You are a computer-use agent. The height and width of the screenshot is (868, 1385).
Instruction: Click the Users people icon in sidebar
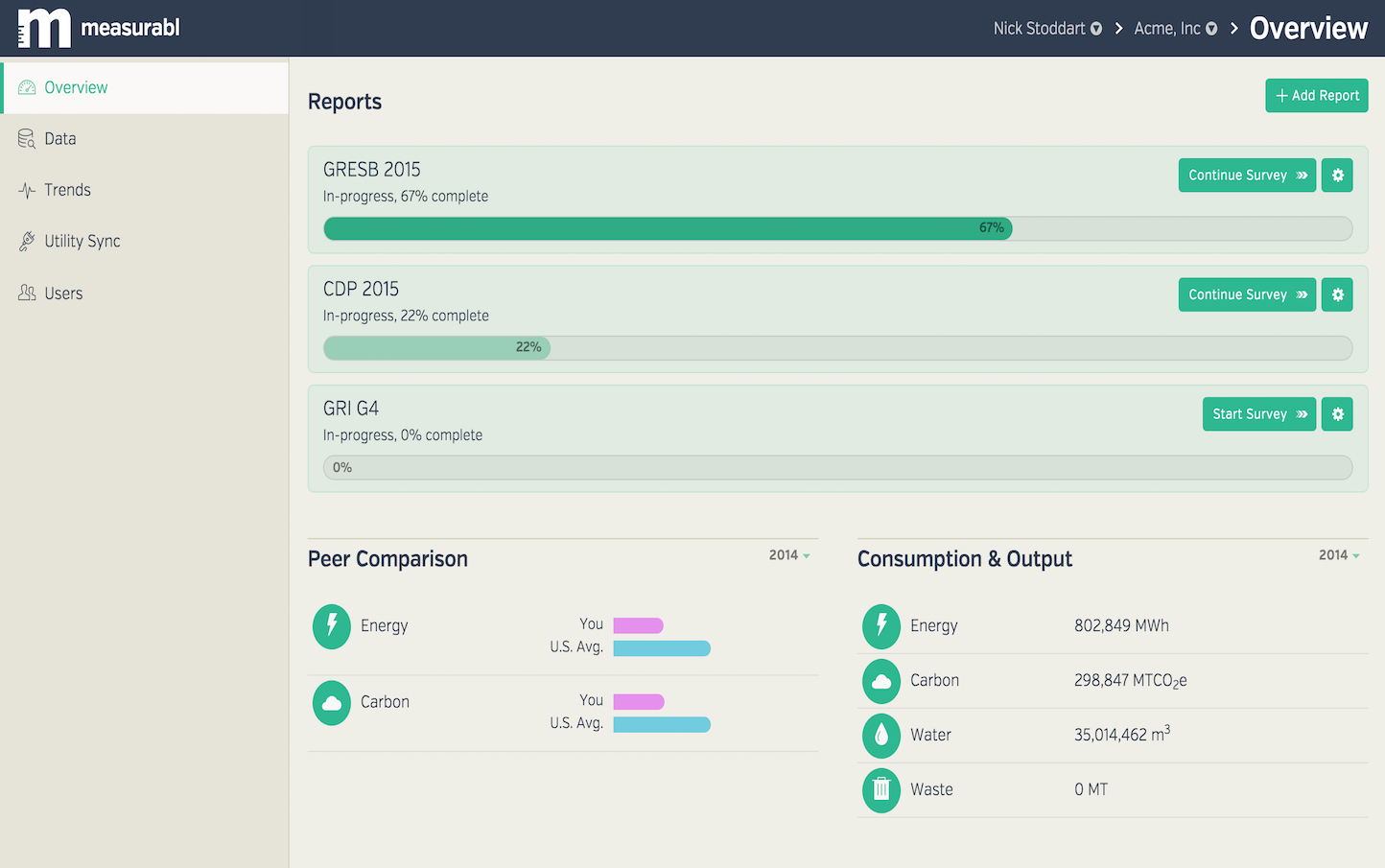(27, 293)
